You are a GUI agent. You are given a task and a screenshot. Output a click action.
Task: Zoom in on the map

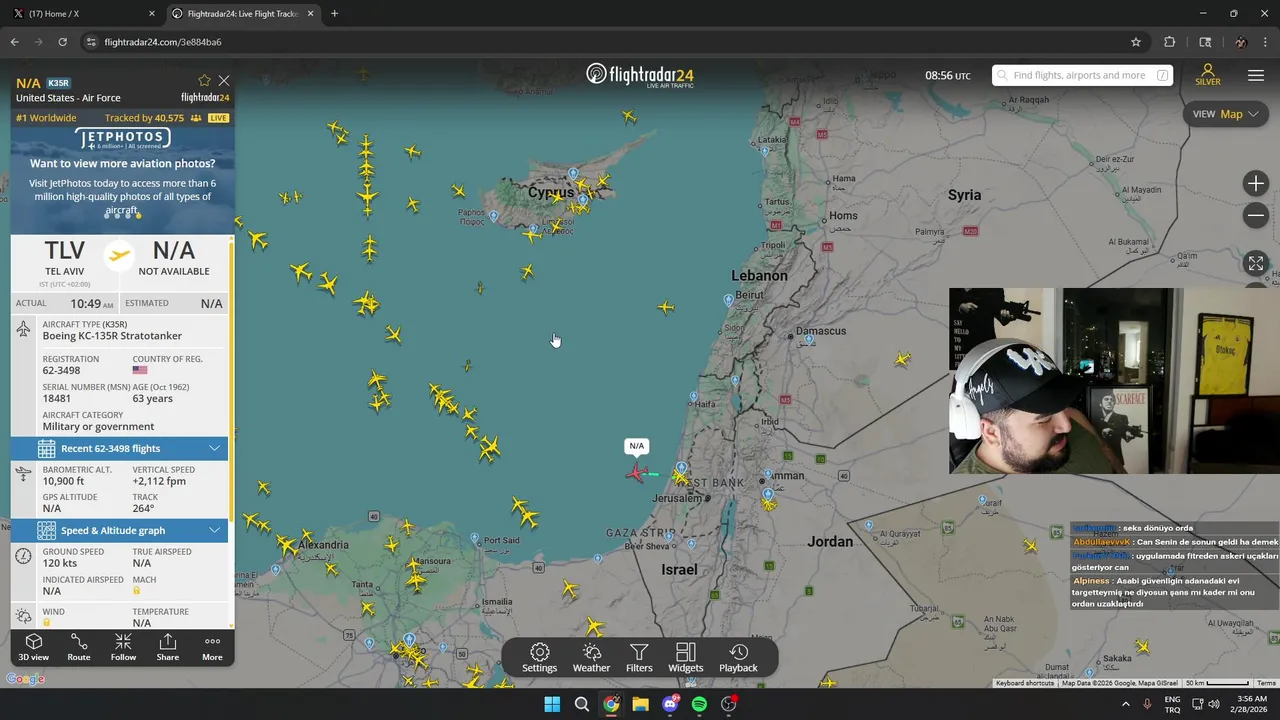click(x=1256, y=183)
